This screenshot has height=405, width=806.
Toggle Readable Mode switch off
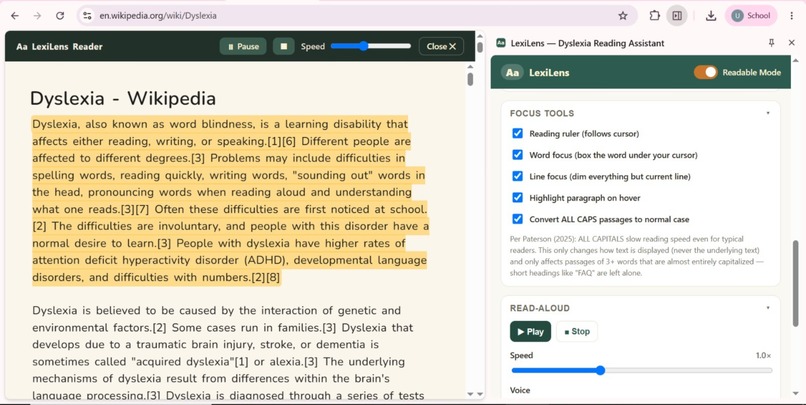705,72
